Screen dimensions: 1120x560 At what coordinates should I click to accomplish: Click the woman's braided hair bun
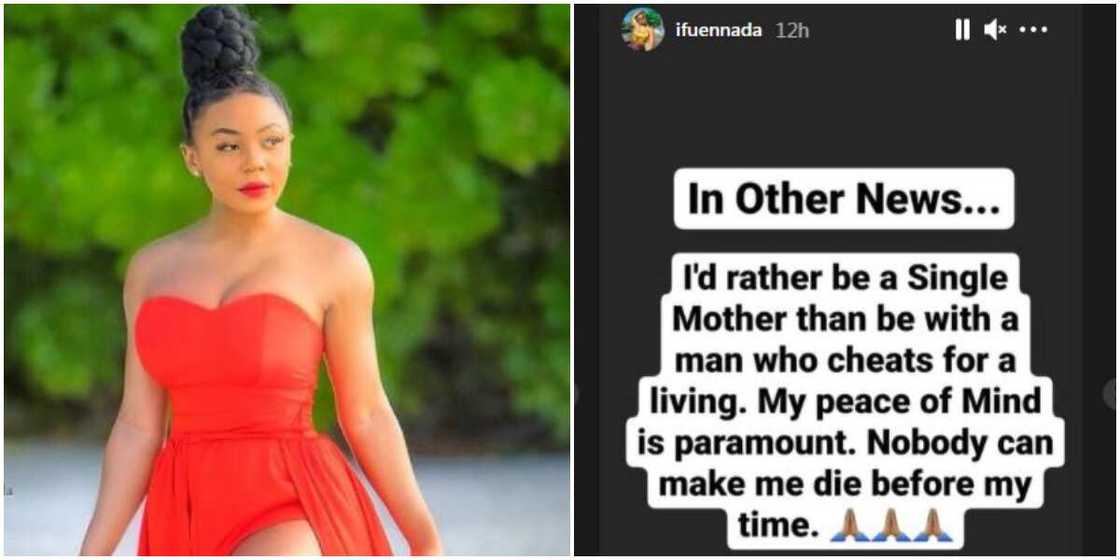tap(219, 45)
